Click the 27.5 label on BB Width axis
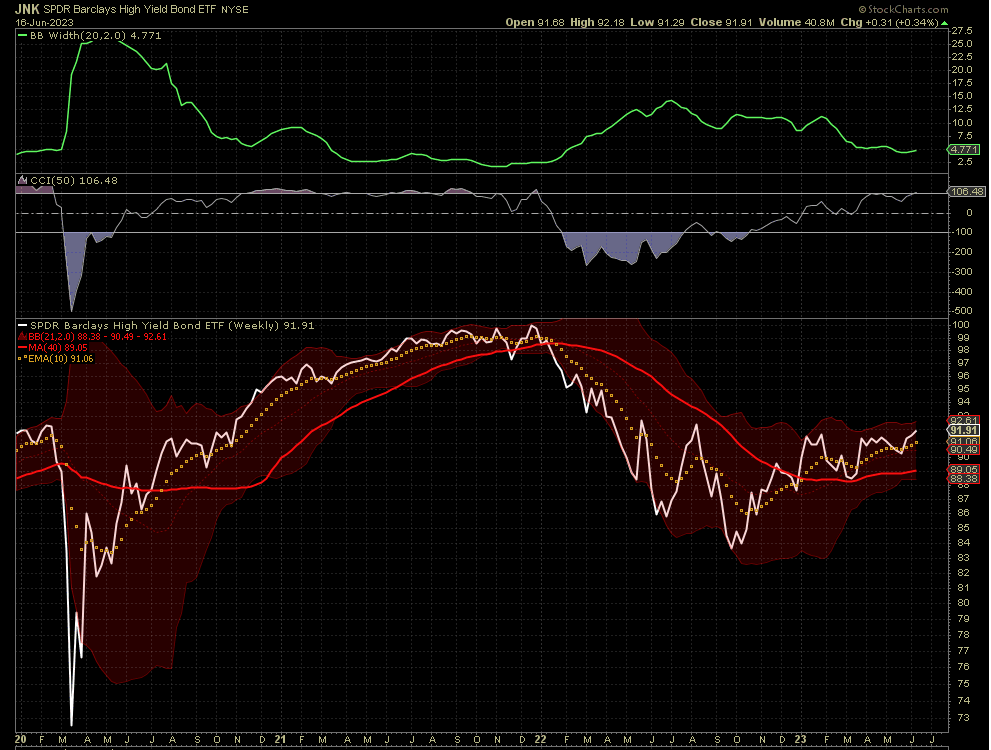Screen dimensions: 991x750 point(962,31)
